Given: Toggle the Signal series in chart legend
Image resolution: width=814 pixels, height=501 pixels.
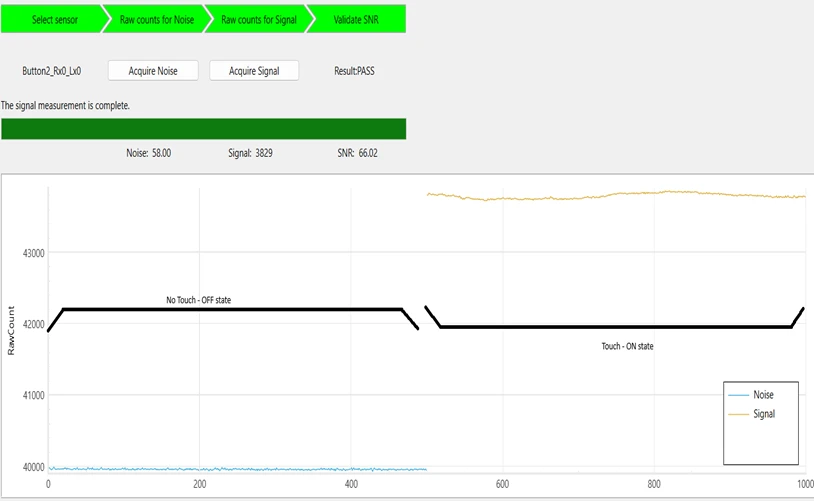Looking at the screenshot, I should (762, 413).
